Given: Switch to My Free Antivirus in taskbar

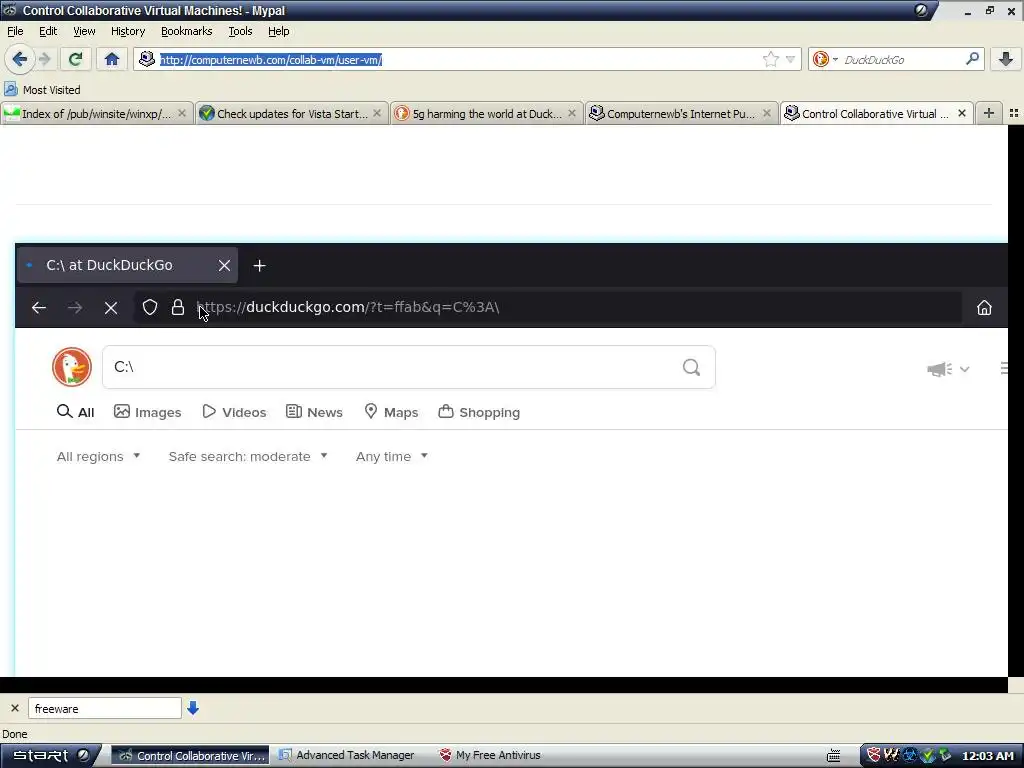Looking at the screenshot, I should click(490, 755).
